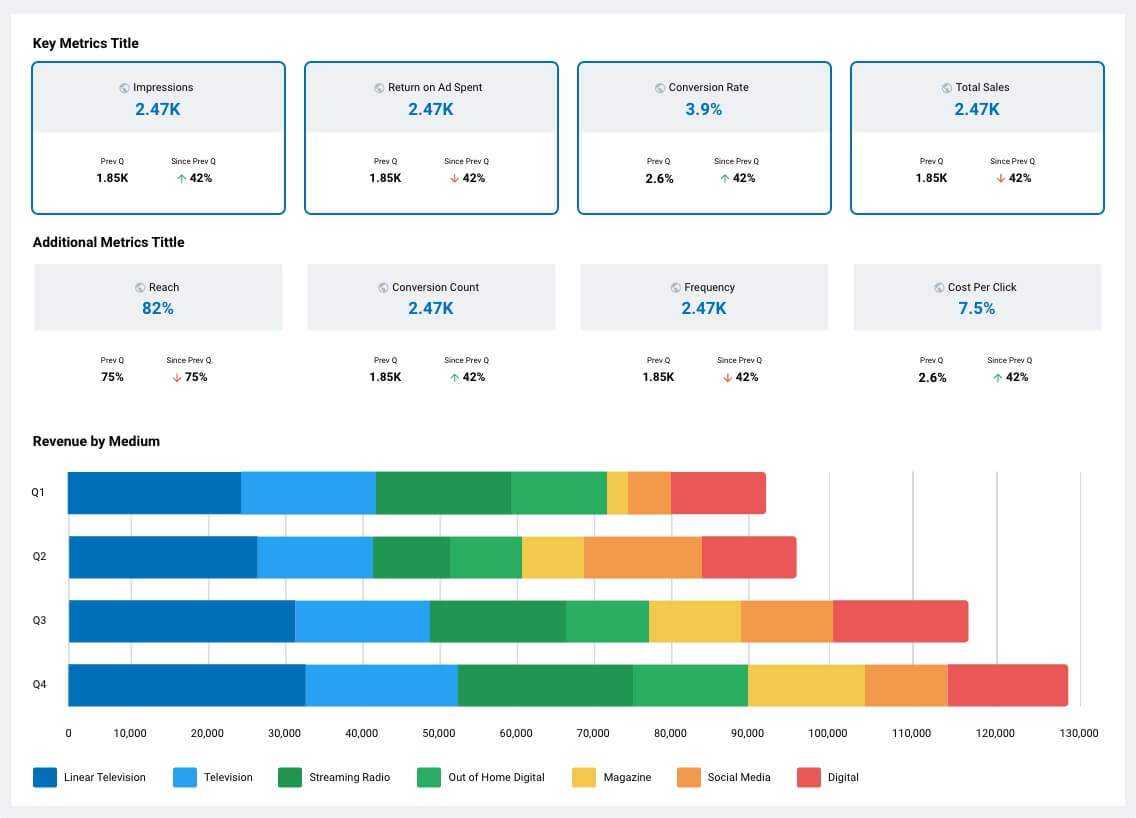Viewport: 1136px width, 818px height.
Task: Click Streaming Radio legend label
Action: coord(349,777)
